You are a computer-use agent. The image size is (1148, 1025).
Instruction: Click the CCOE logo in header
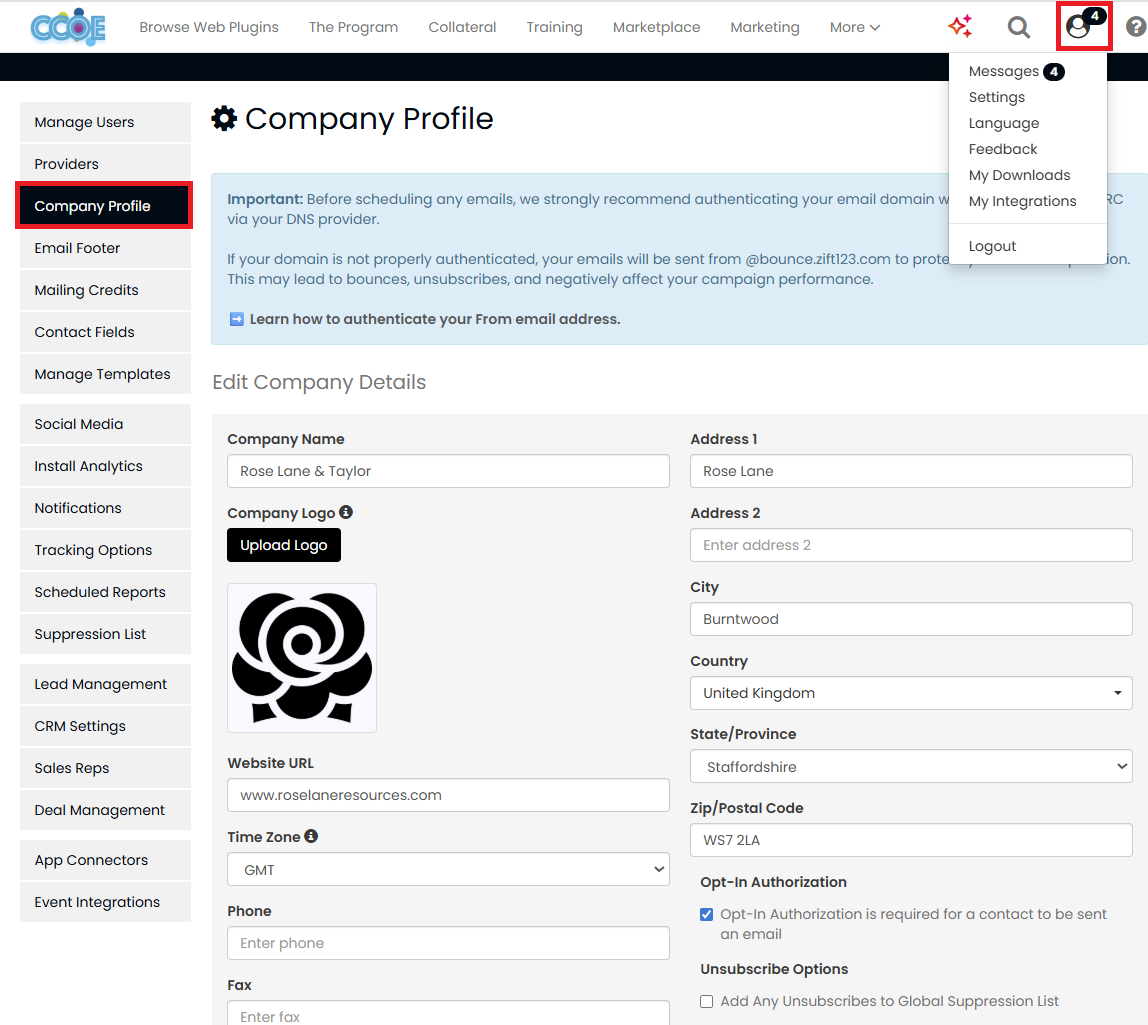(x=68, y=27)
